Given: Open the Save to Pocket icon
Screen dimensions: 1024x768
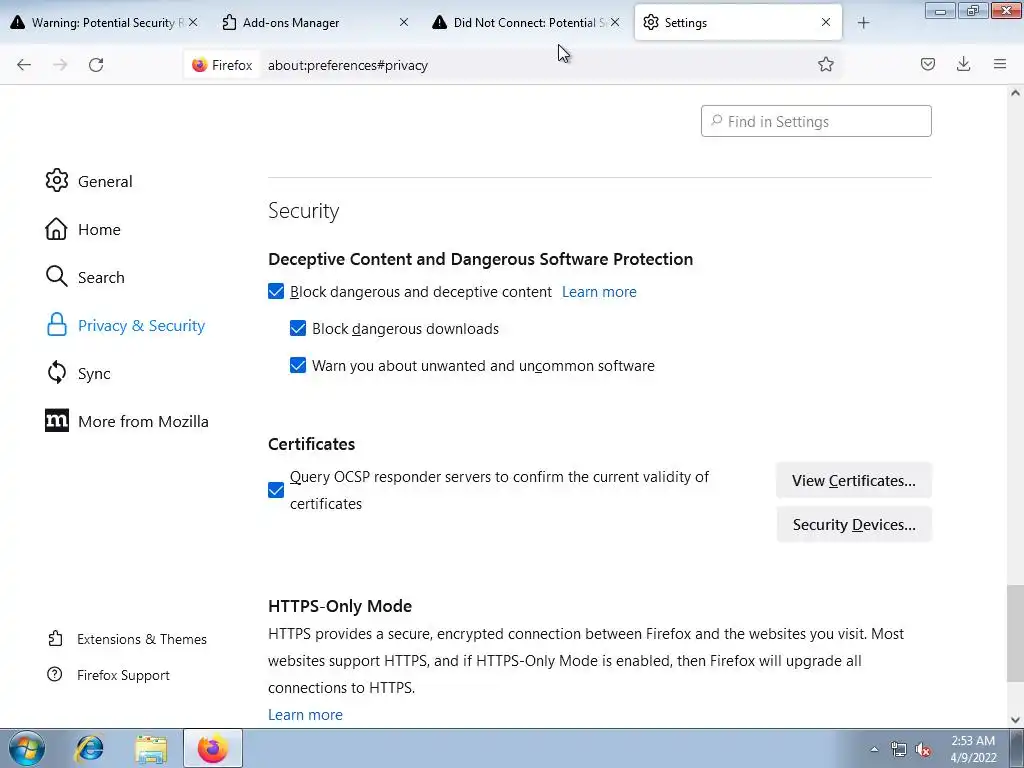Looking at the screenshot, I should point(927,64).
